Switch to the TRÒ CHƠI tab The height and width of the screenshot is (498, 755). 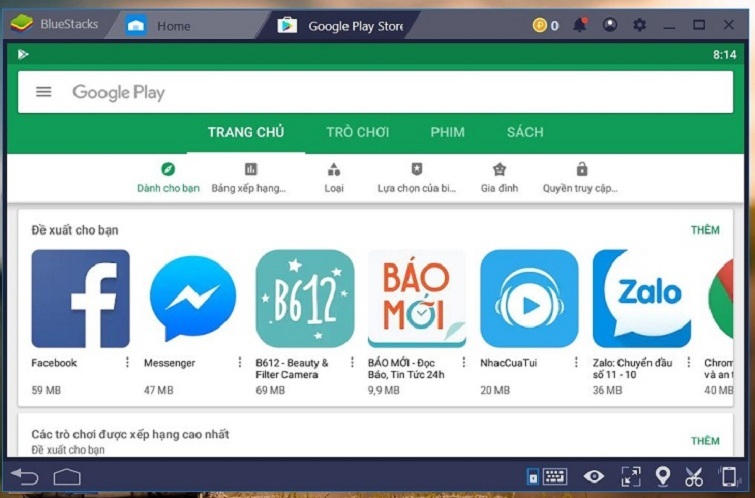pos(357,132)
